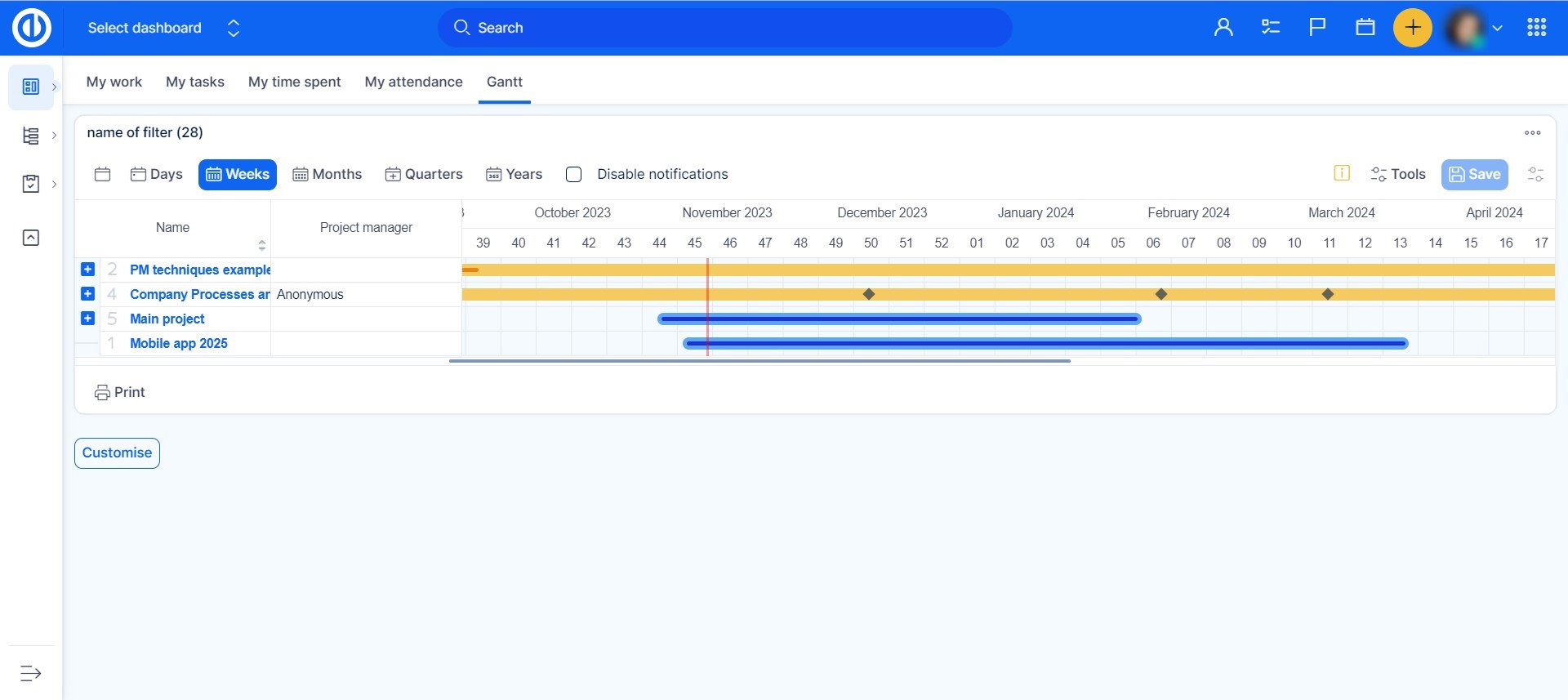
Task: Click the user profile icon in top bar
Action: click(x=1223, y=28)
